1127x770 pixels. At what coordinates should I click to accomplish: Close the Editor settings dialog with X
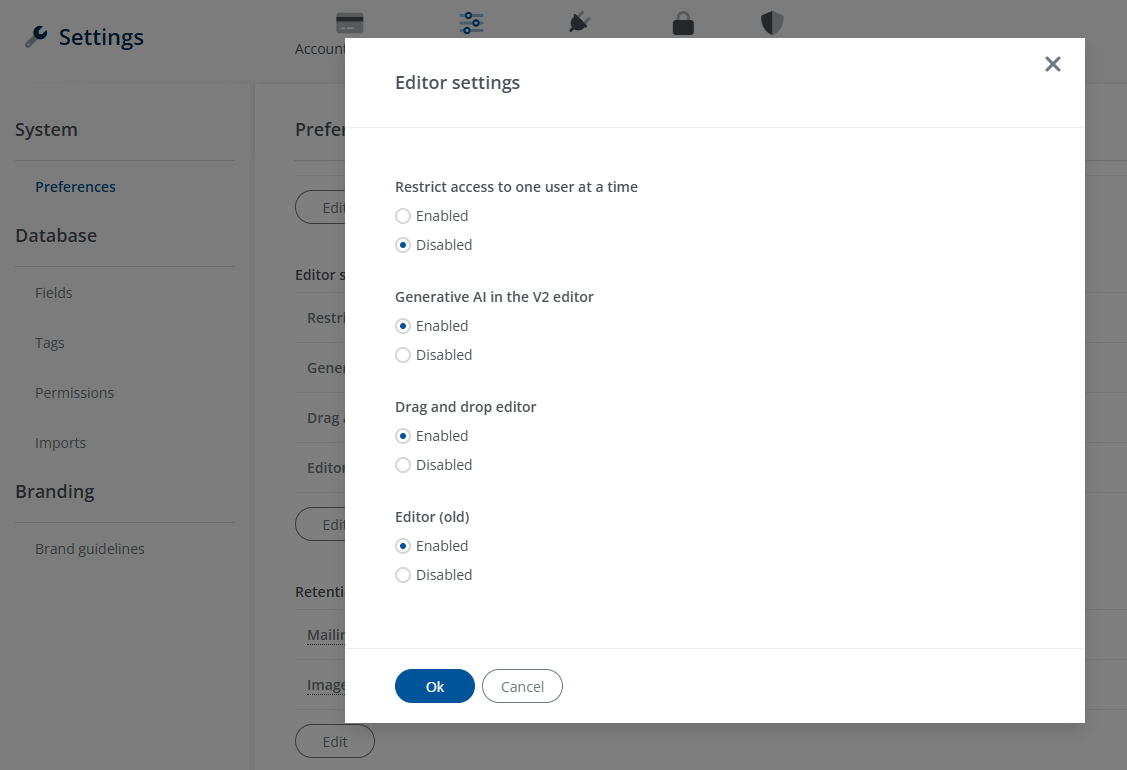[1052, 64]
